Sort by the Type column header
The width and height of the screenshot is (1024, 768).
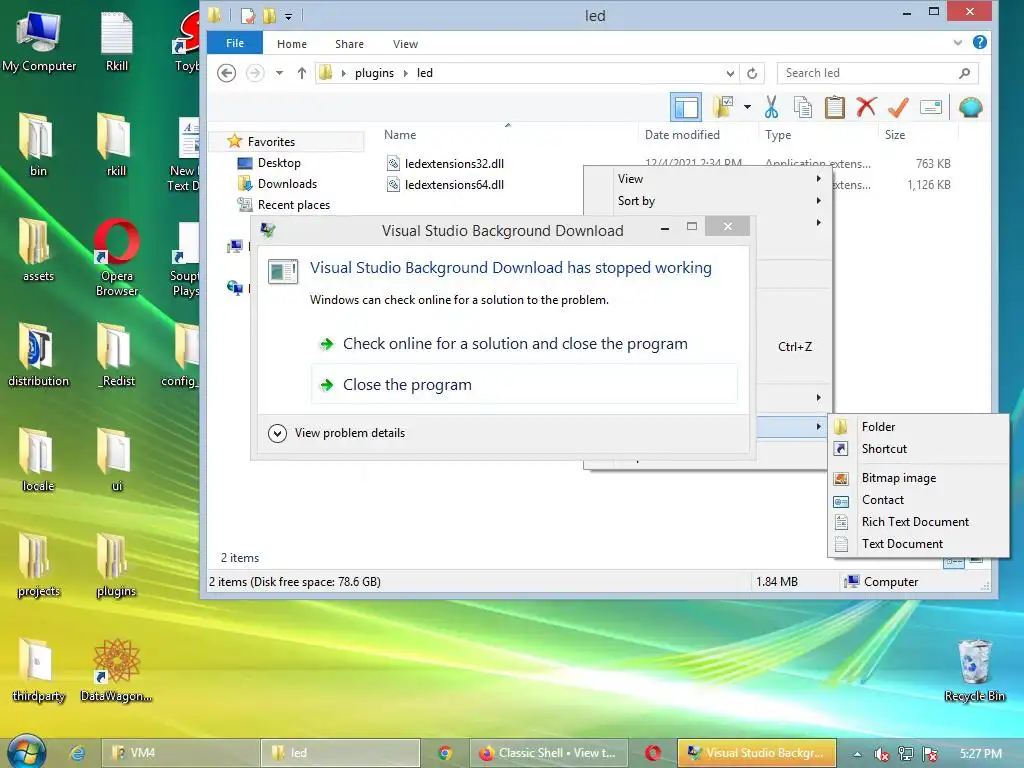pos(778,135)
